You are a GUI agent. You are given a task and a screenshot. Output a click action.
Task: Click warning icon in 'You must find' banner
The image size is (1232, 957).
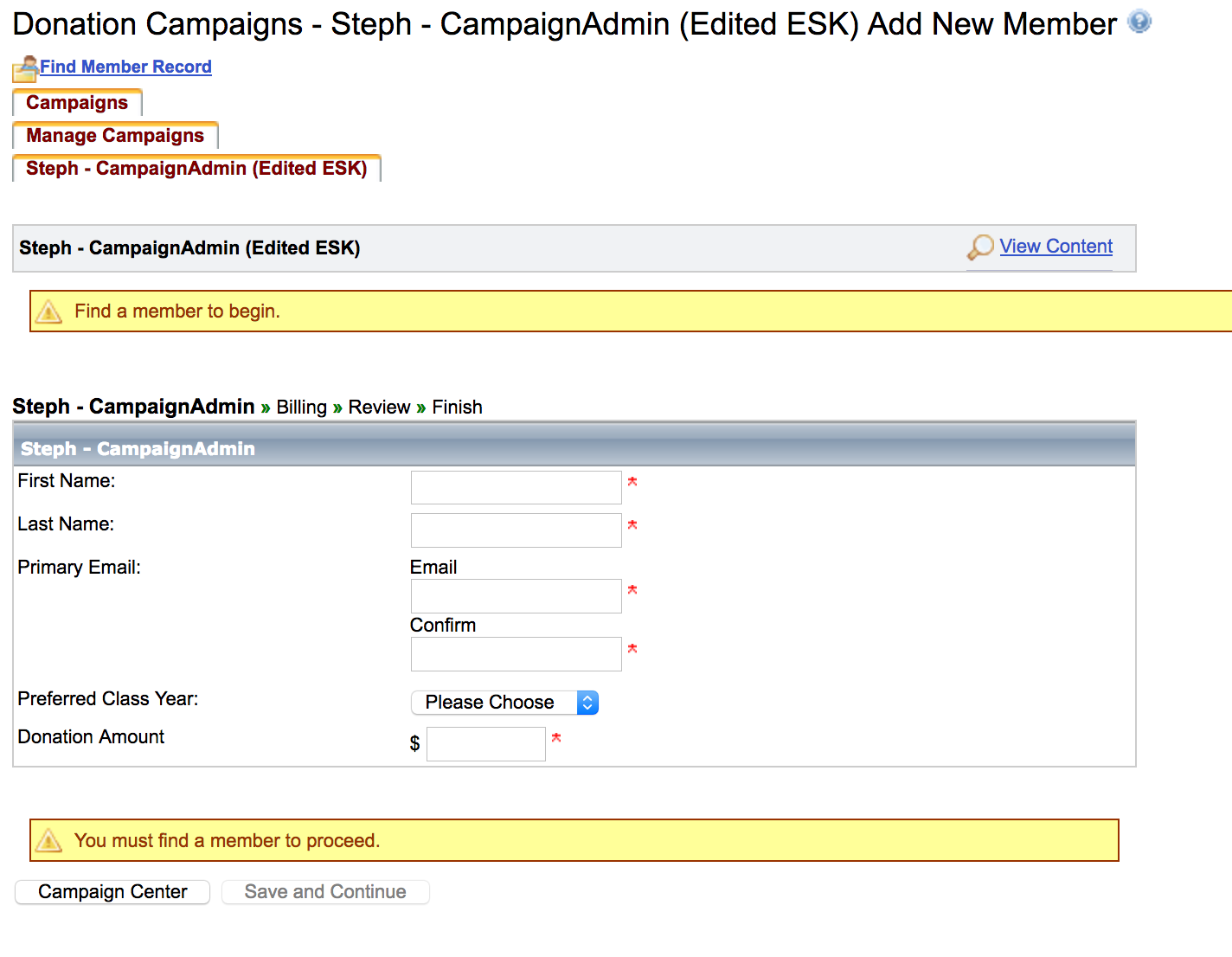coord(49,840)
